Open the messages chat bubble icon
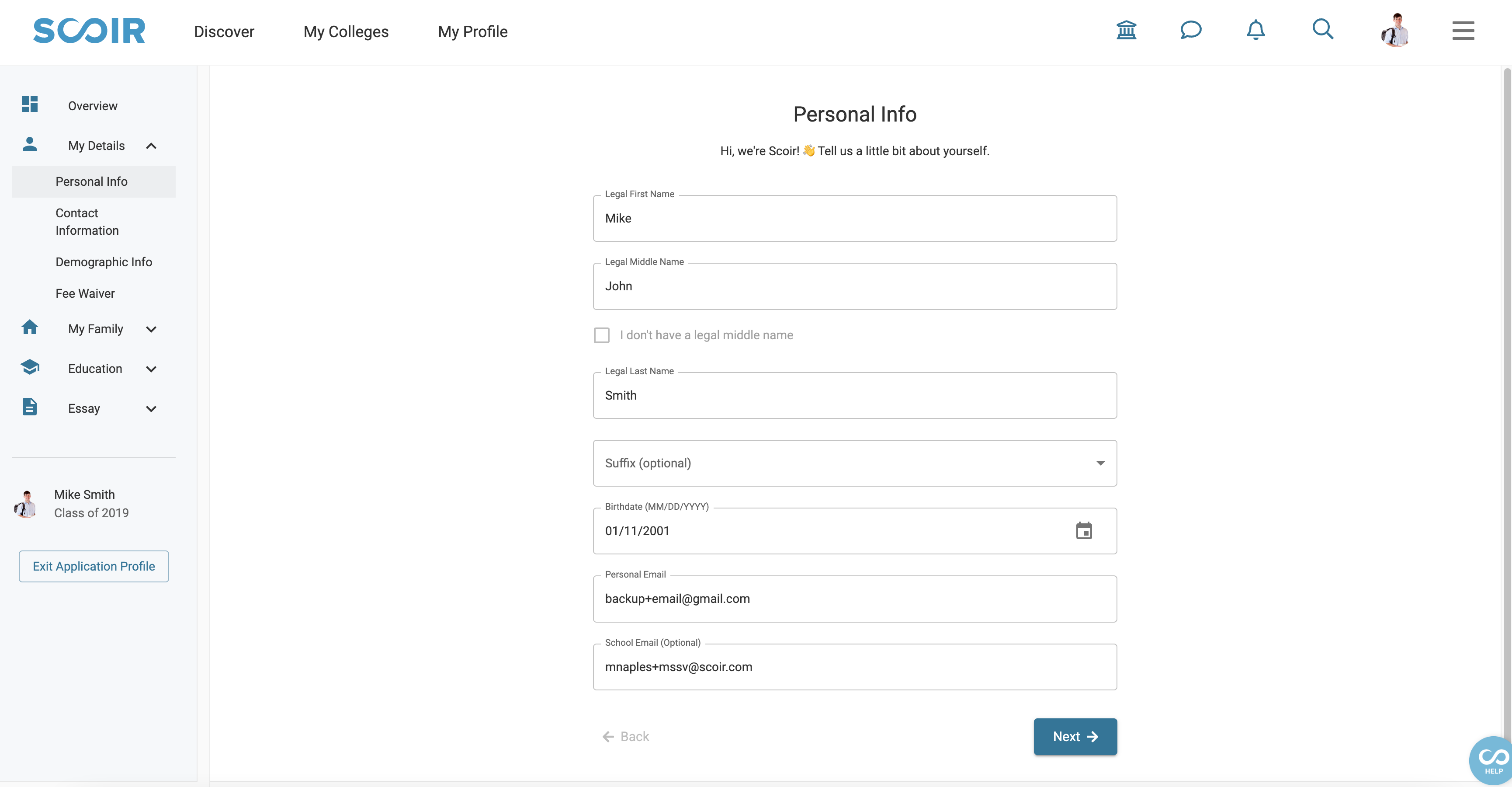The width and height of the screenshot is (1512, 787). [x=1190, y=30]
